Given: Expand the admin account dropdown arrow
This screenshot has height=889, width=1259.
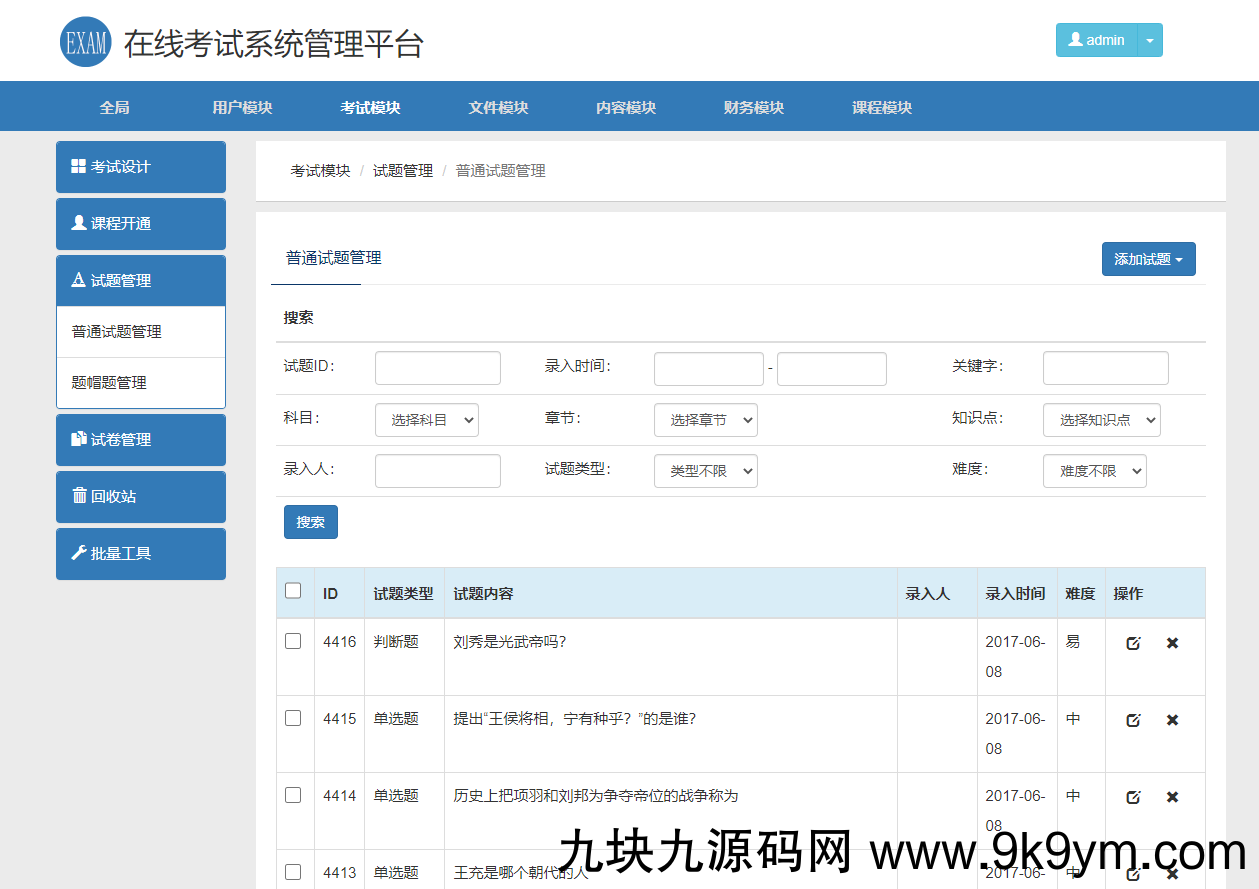Looking at the screenshot, I should pyautogui.click(x=1152, y=40).
